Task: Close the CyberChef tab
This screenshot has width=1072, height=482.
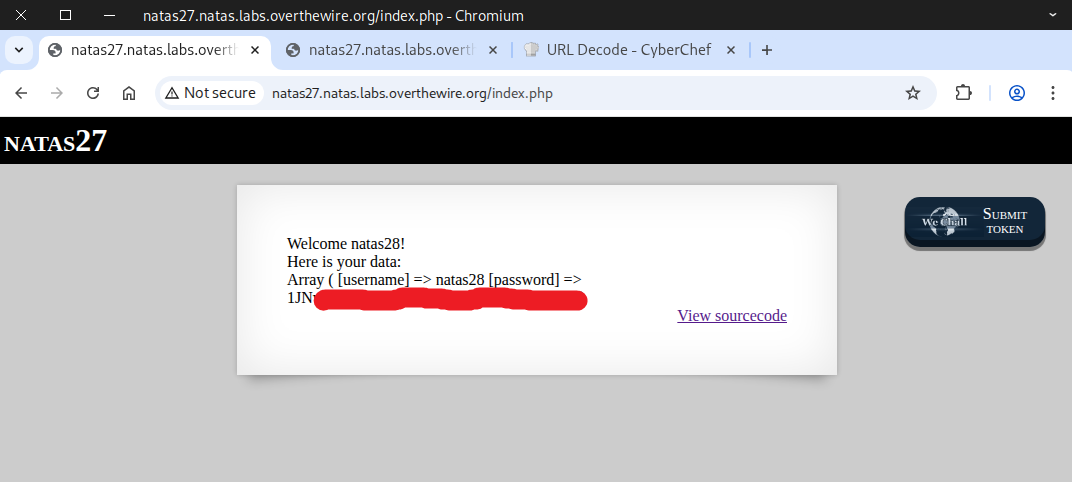Action: [731, 50]
